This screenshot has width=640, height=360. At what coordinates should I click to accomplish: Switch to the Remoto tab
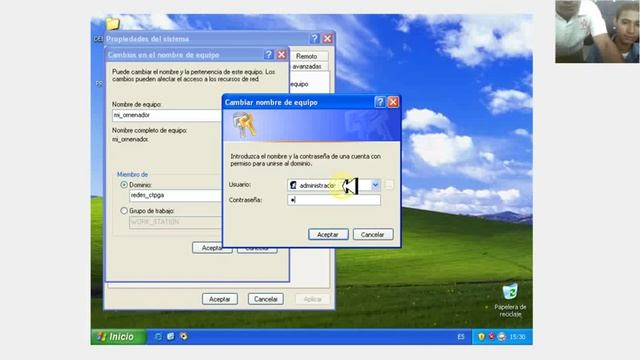[307, 56]
